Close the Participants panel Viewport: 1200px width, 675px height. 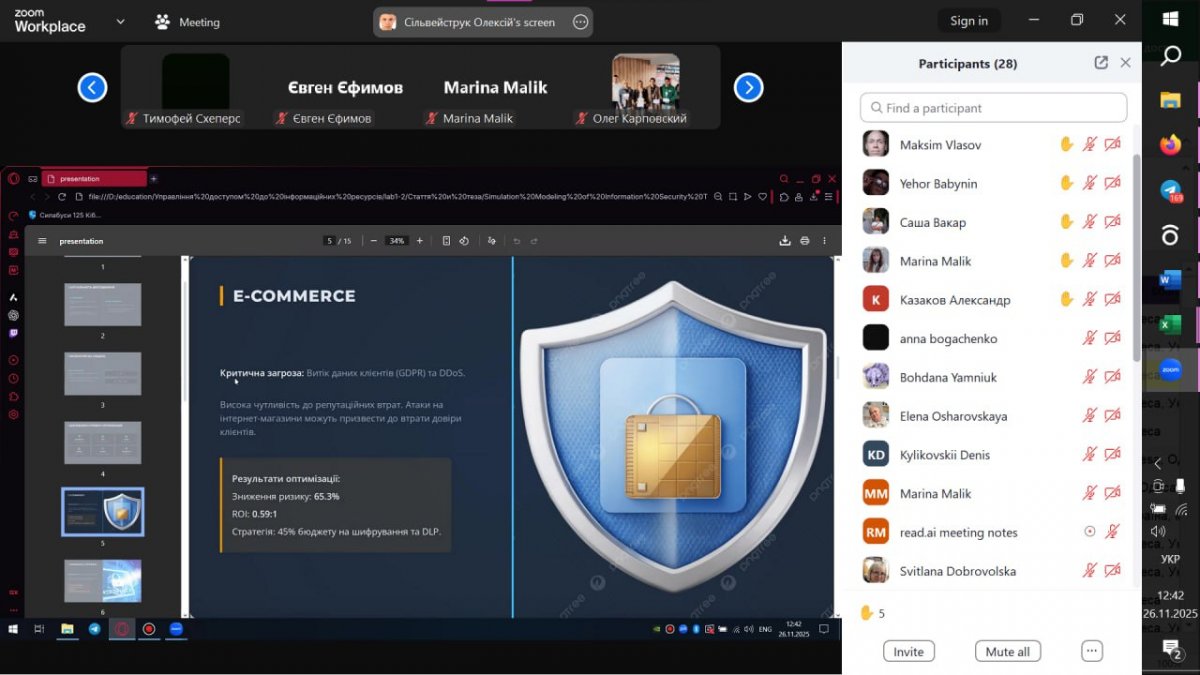pyautogui.click(x=1125, y=63)
